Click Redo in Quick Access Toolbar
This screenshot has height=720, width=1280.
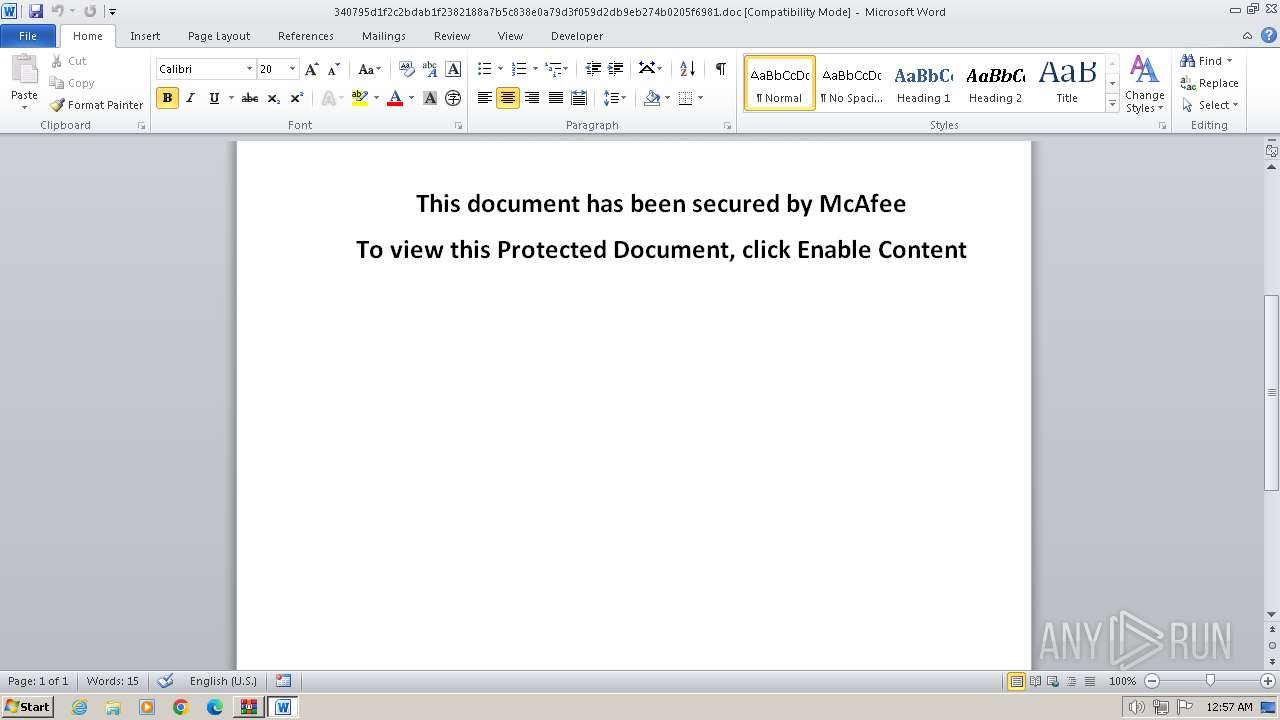[x=90, y=11]
